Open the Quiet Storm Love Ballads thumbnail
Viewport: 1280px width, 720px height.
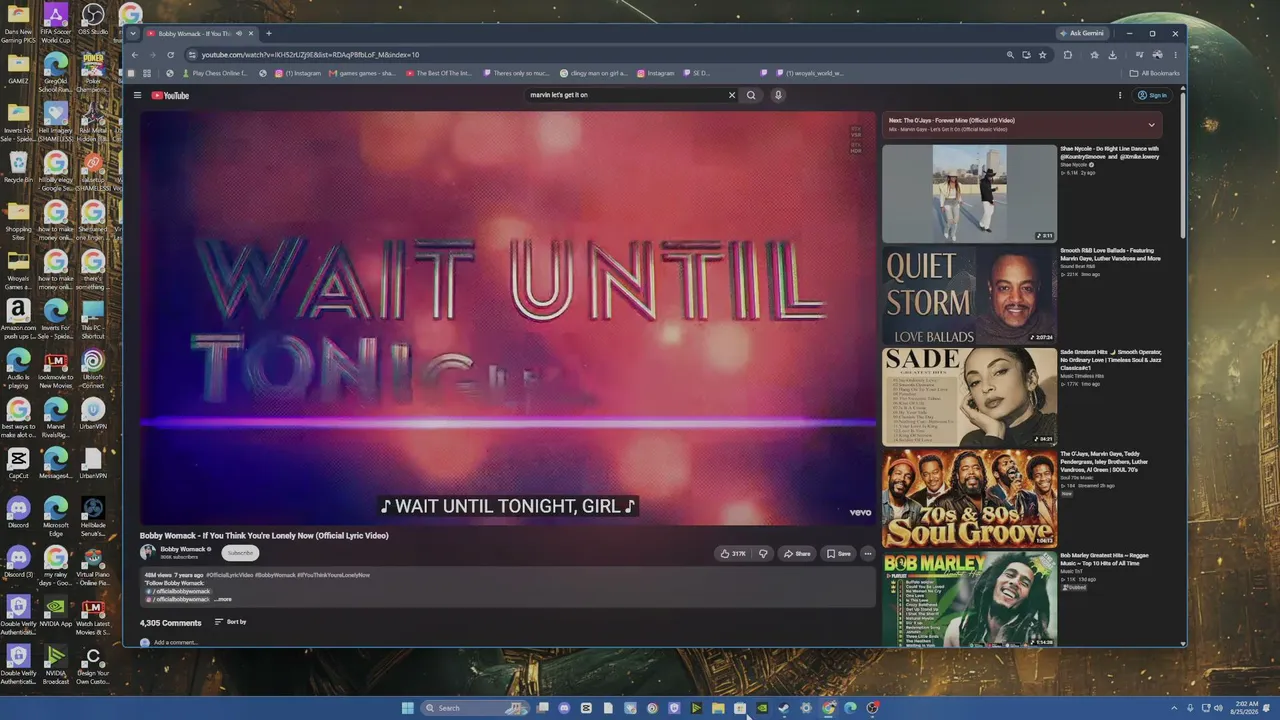pos(969,295)
